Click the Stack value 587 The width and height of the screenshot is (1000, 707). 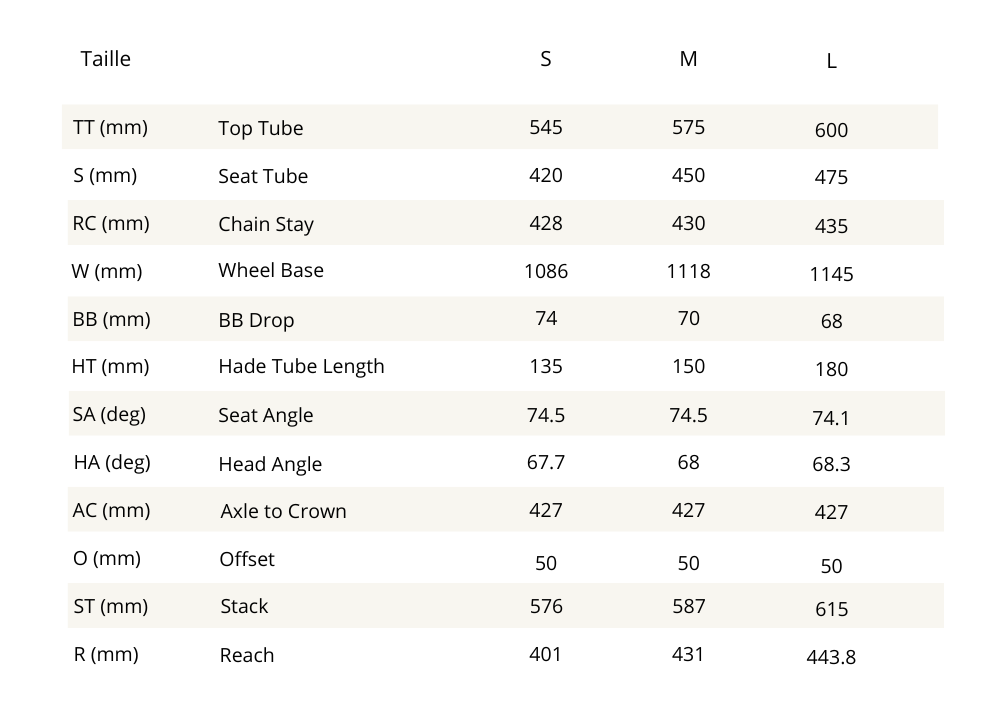[688, 606]
